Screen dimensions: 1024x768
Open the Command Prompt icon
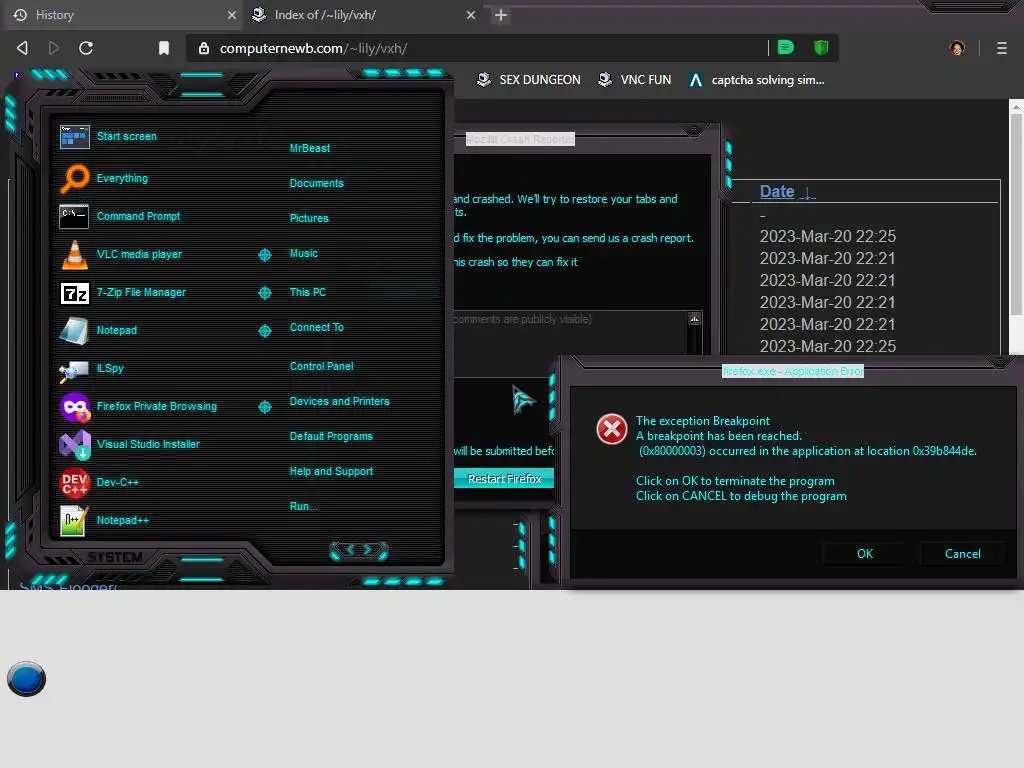coord(74,216)
